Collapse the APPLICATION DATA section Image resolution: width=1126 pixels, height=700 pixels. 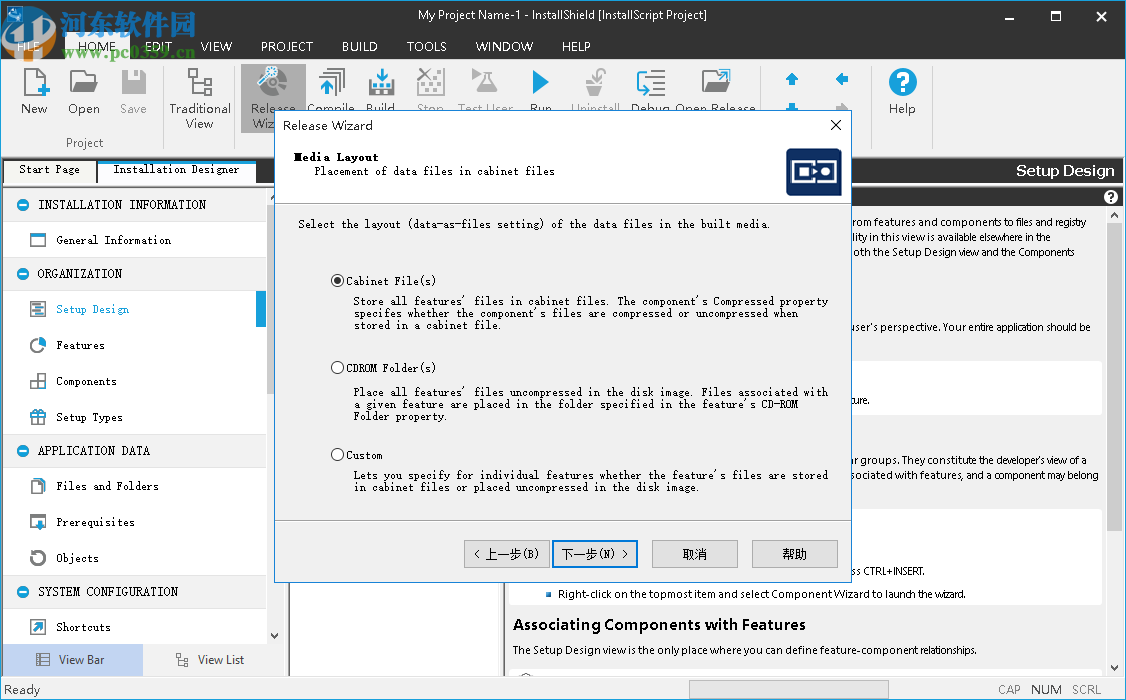(x=22, y=450)
